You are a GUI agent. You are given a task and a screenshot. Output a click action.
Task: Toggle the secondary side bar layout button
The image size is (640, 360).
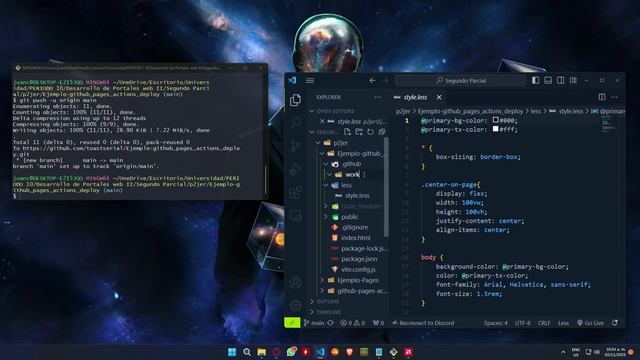tap(561, 80)
